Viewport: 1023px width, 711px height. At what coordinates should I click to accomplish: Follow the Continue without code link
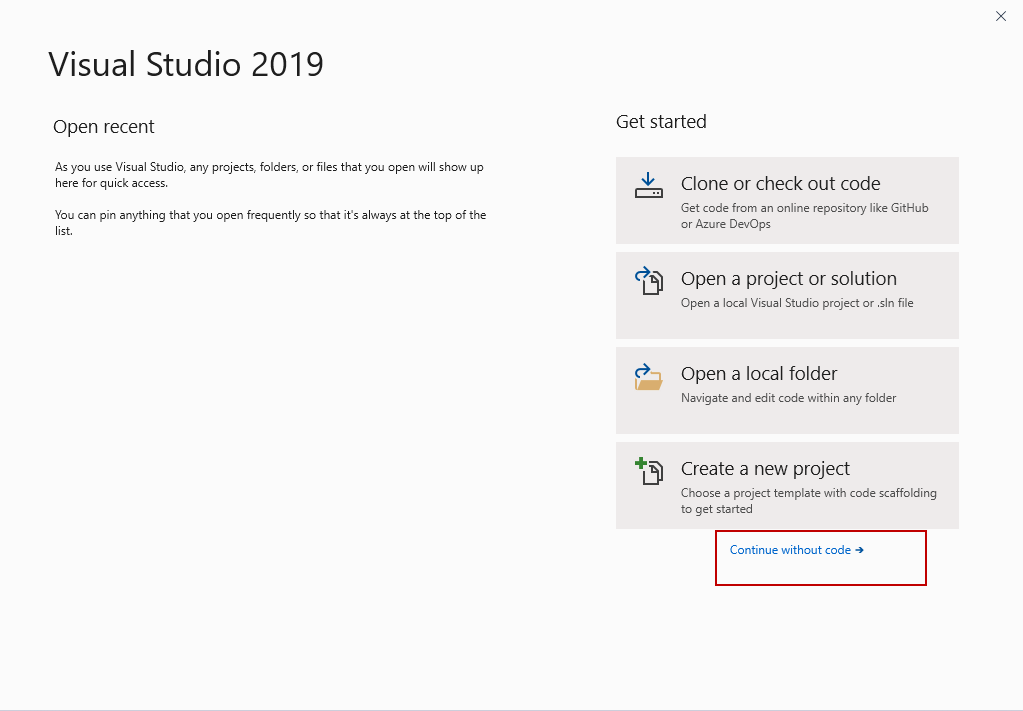pyautogui.click(x=790, y=550)
